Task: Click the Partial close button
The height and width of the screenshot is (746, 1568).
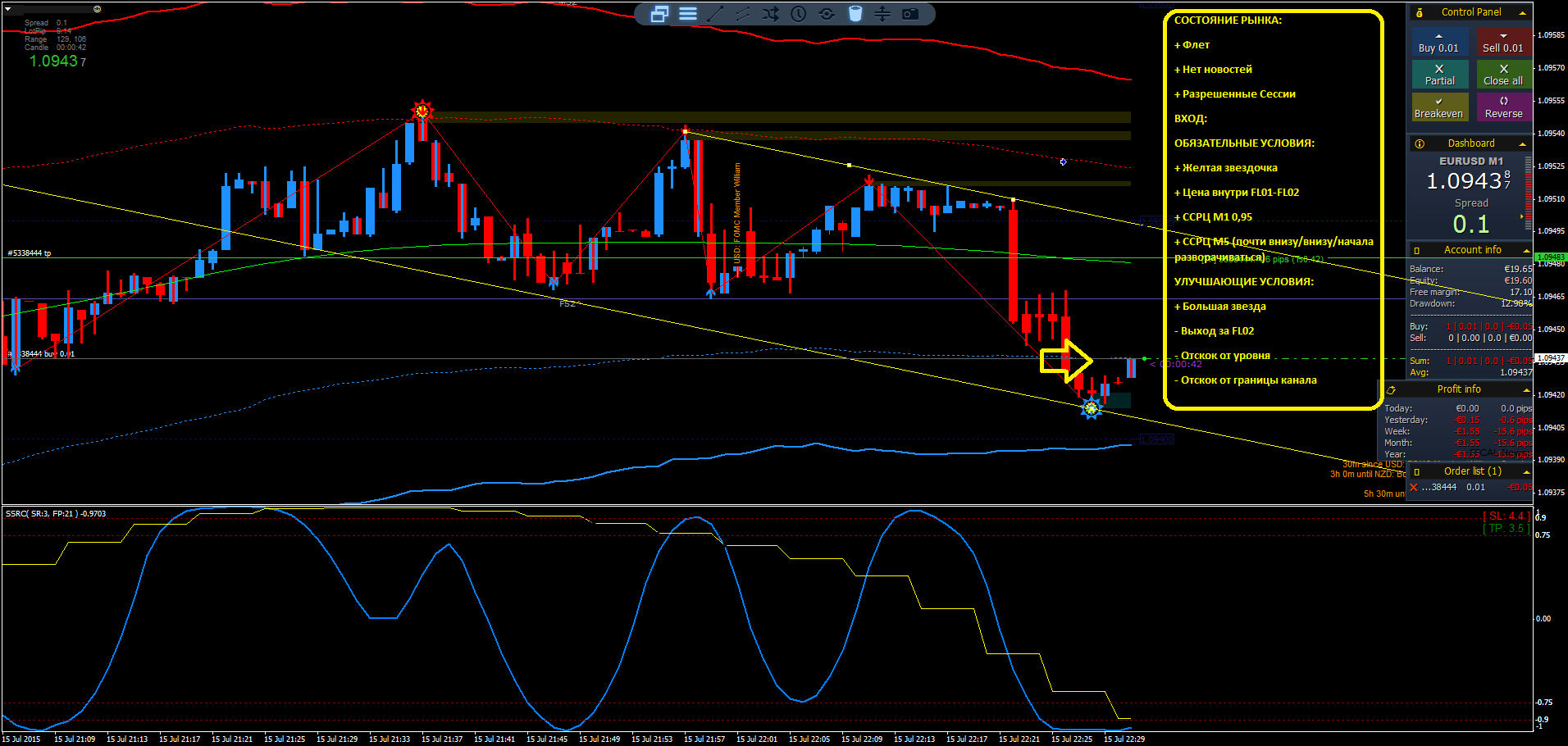Action: pos(1439,75)
